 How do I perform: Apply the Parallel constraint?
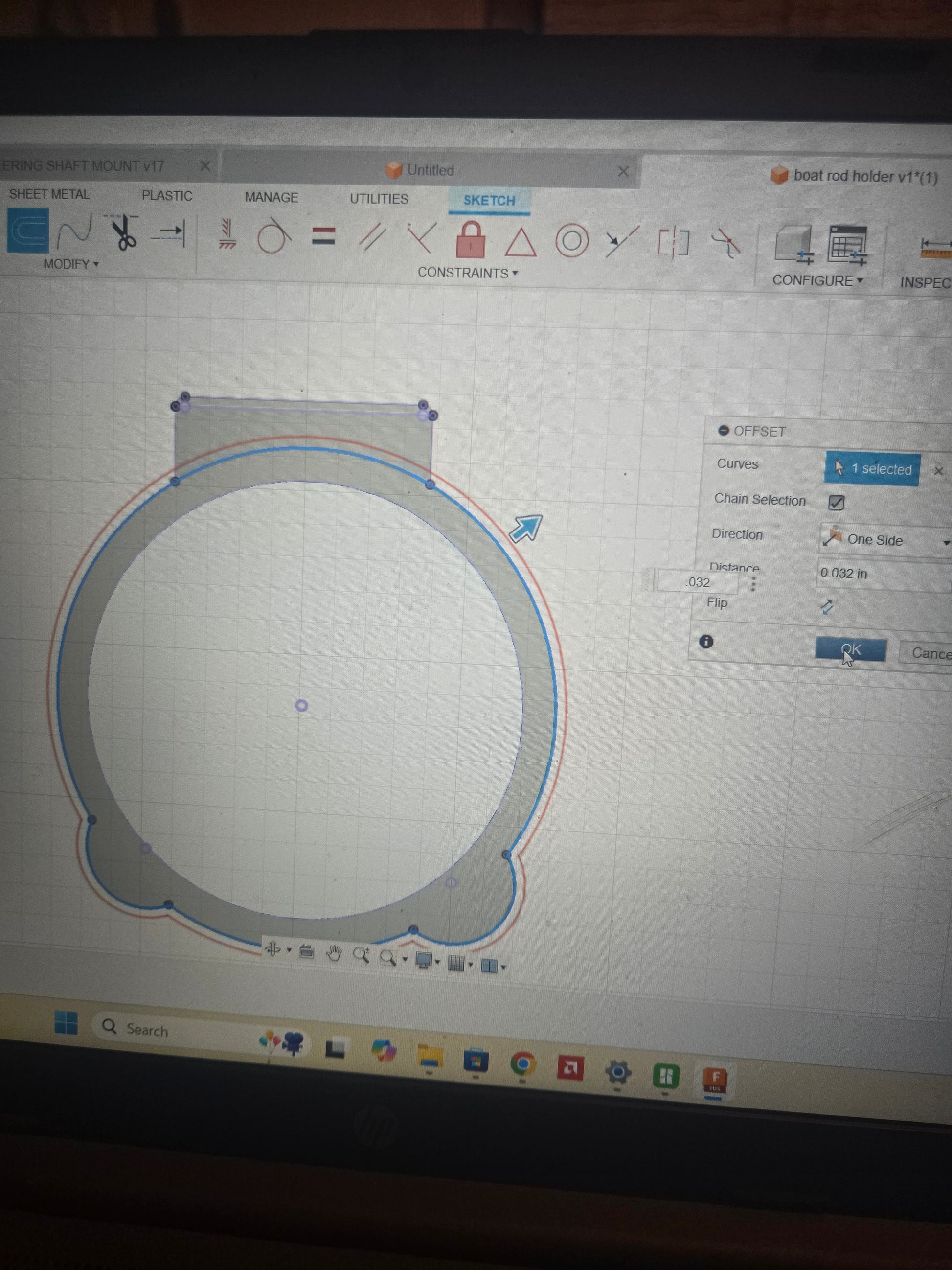coord(372,237)
